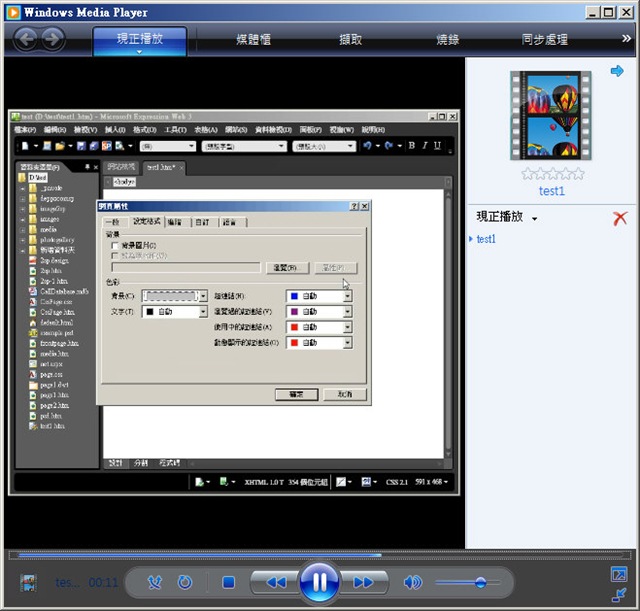The image size is (640, 611).
Task: View the video in full screen
Action: pyautogui.click(x=619, y=574)
